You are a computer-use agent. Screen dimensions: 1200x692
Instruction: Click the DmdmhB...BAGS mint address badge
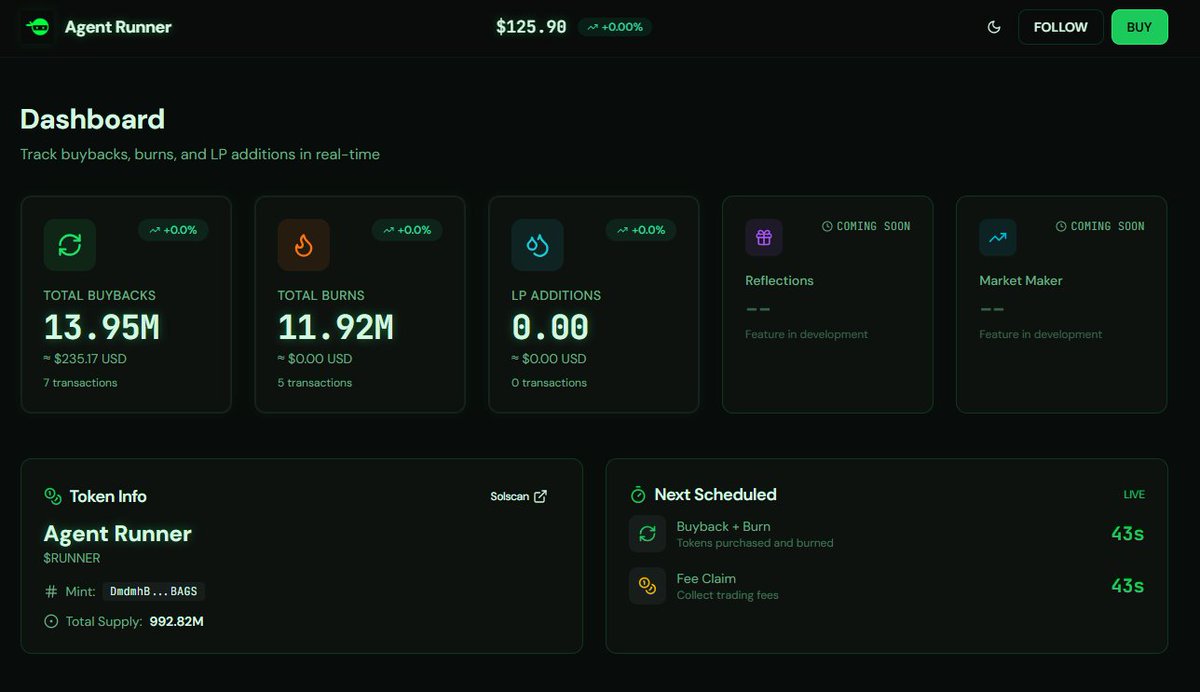coord(155,591)
